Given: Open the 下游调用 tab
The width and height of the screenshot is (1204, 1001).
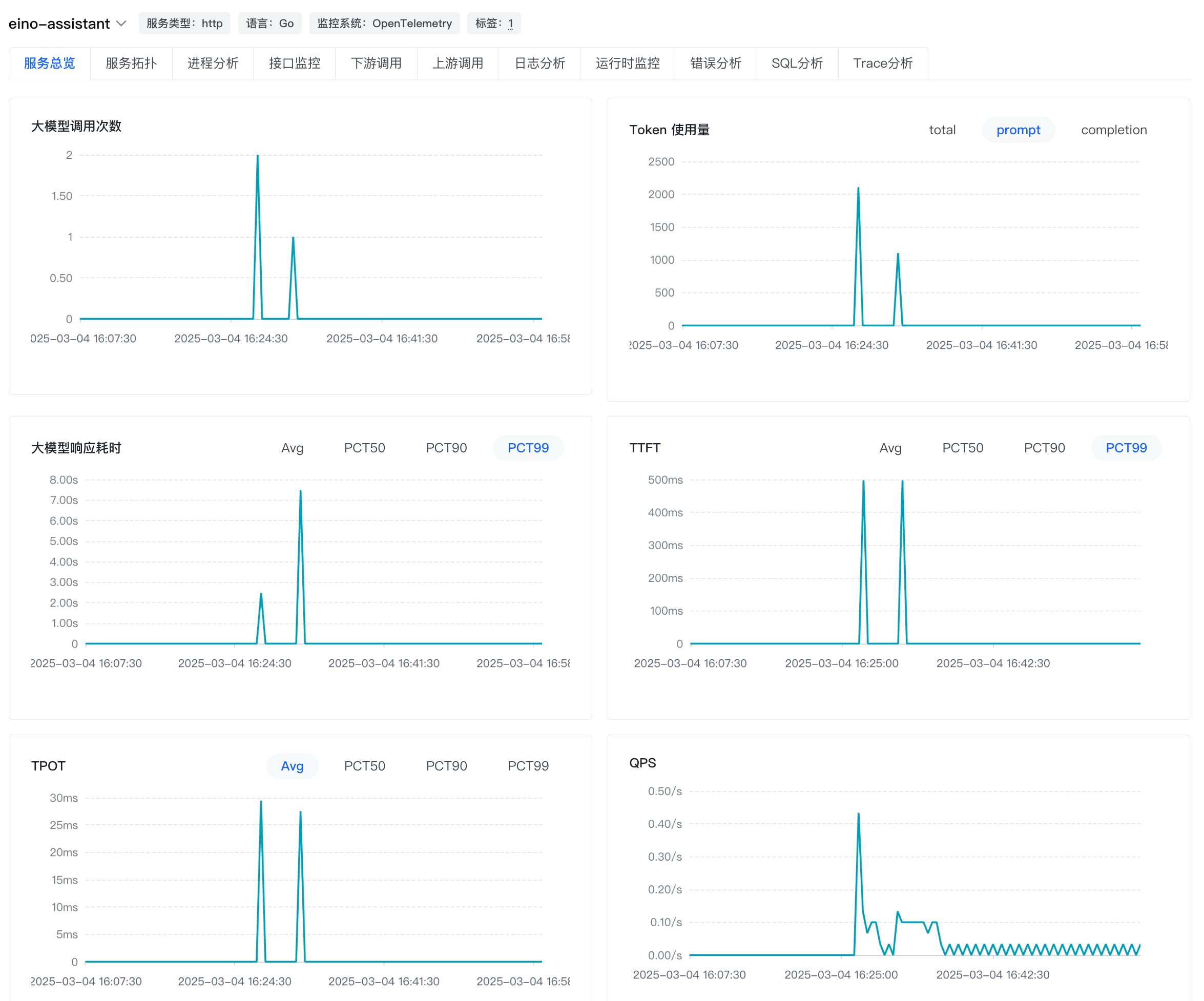Looking at the screenshot, I should pos(376,63).
